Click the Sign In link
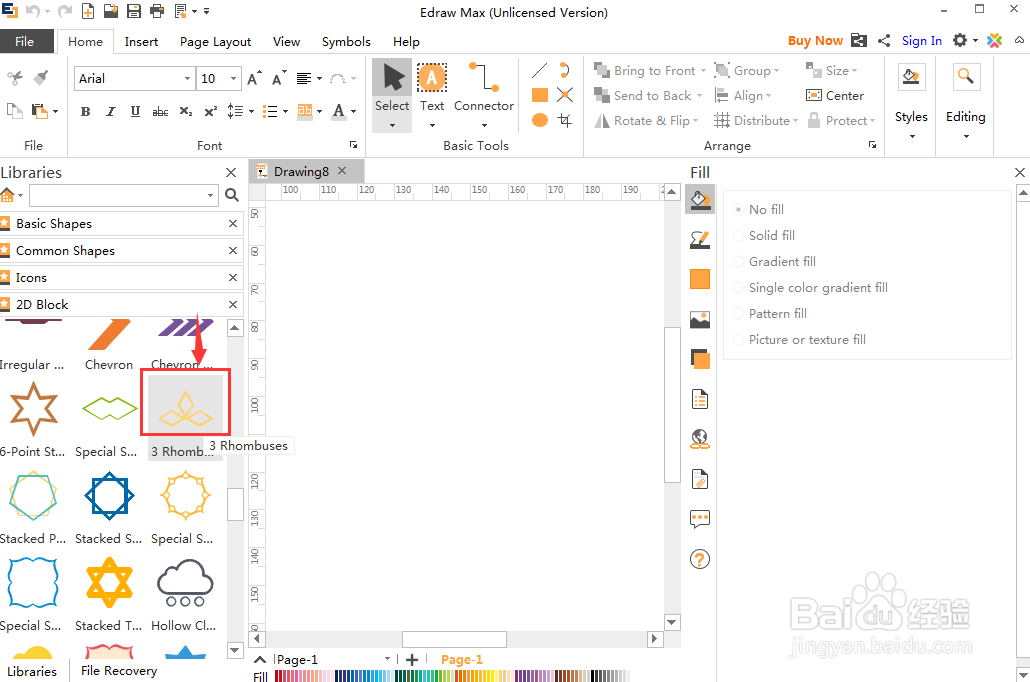The height and width of the screenshot is (682, 1030). pos(922,41)
